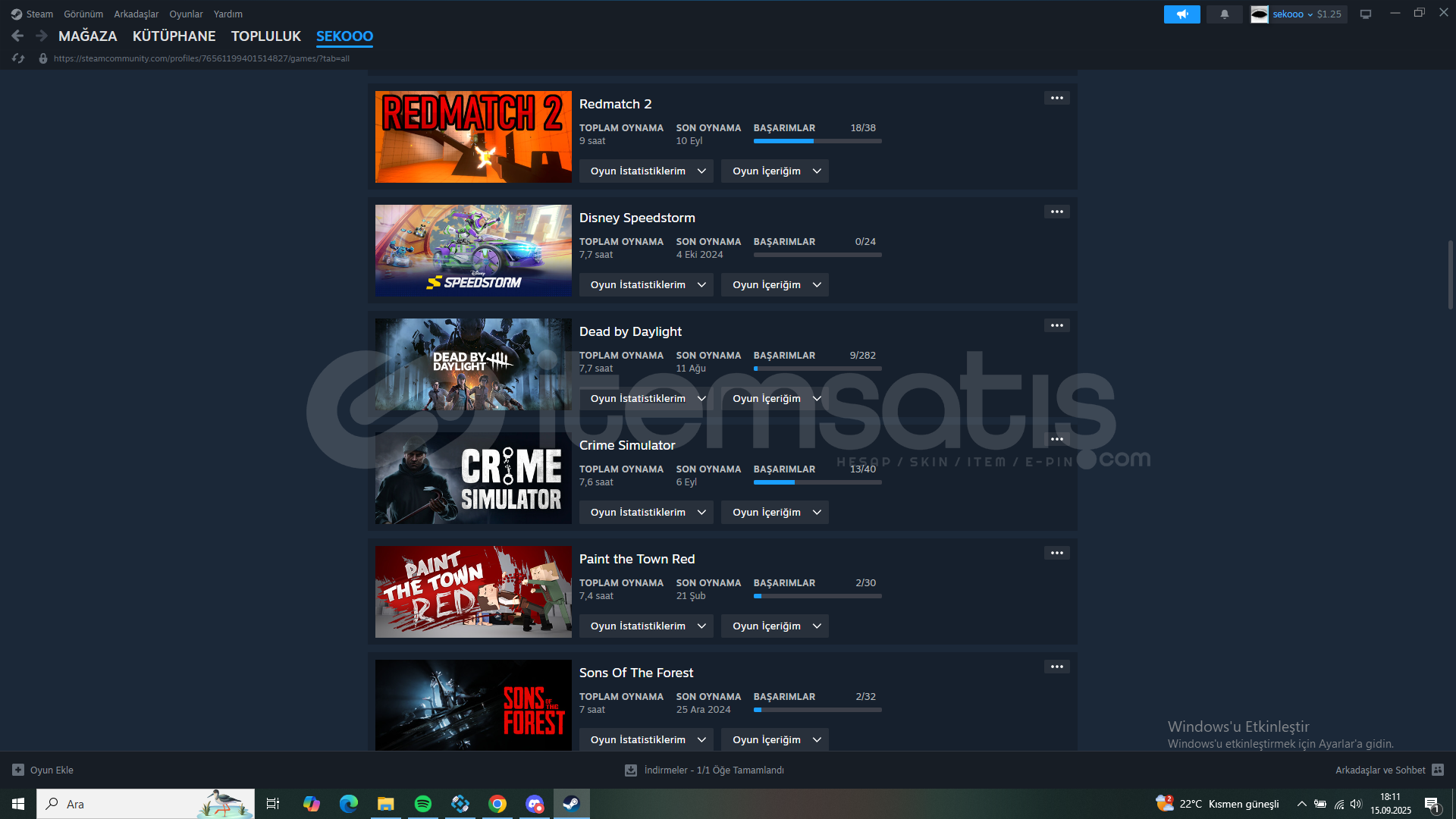Expand Oyun İçeriğim for Crime Simulator
This screenshot has width=1456, height=819.
pos(774,513)
